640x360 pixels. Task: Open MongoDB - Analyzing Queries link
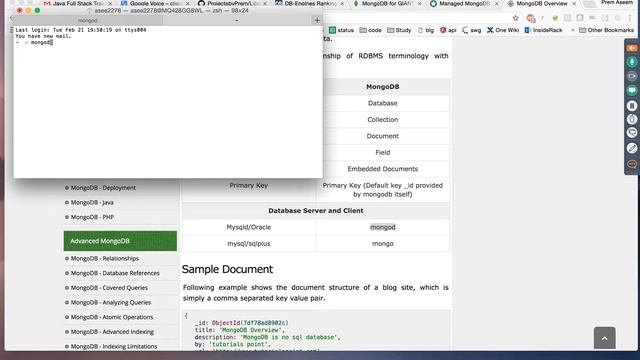coord(111,302)
